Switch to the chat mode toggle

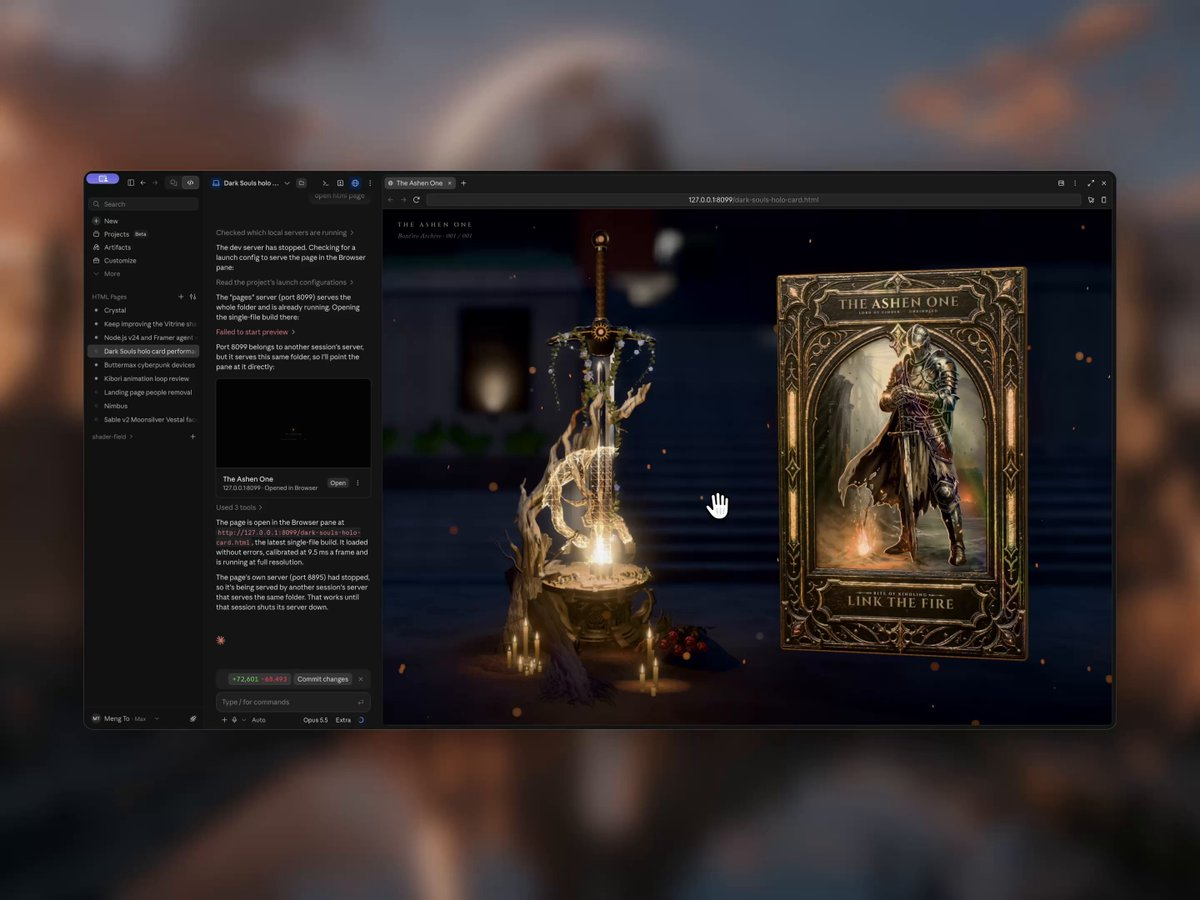click(173, 183)
